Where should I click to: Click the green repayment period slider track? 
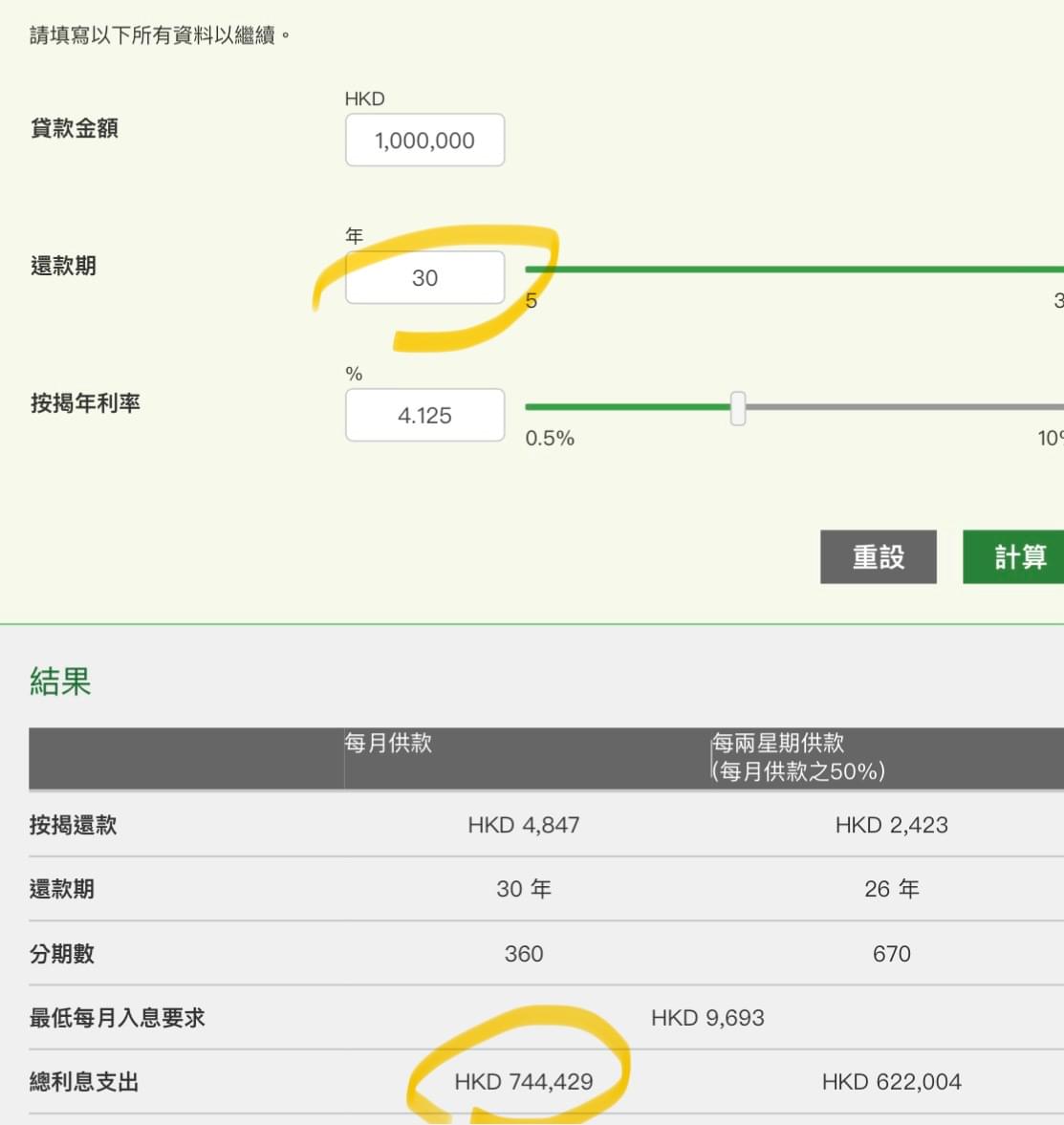pyautogui.click(x=794, y=270)
